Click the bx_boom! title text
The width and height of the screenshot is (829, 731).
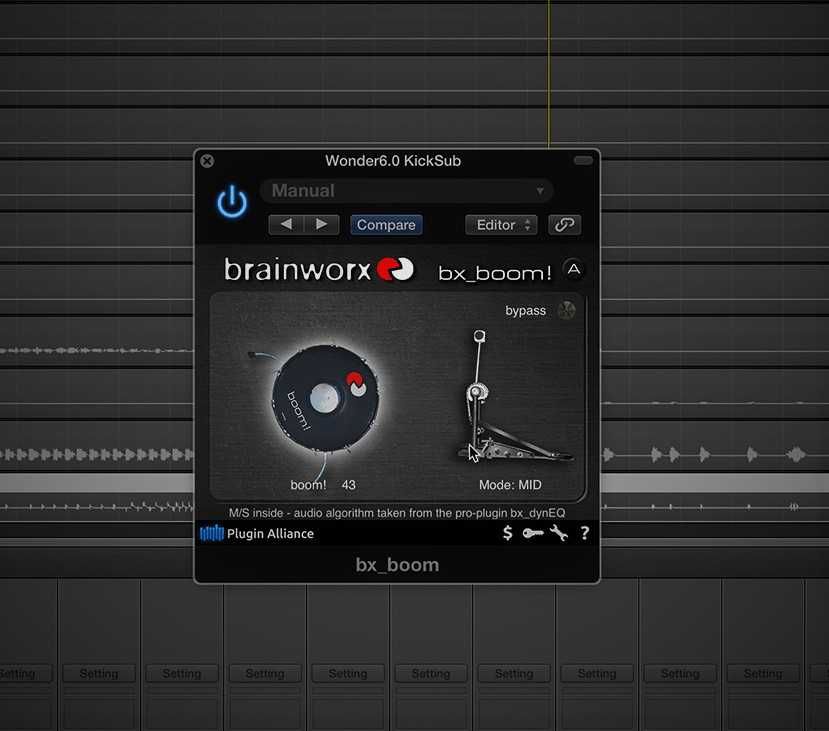(x=495, y=273)
